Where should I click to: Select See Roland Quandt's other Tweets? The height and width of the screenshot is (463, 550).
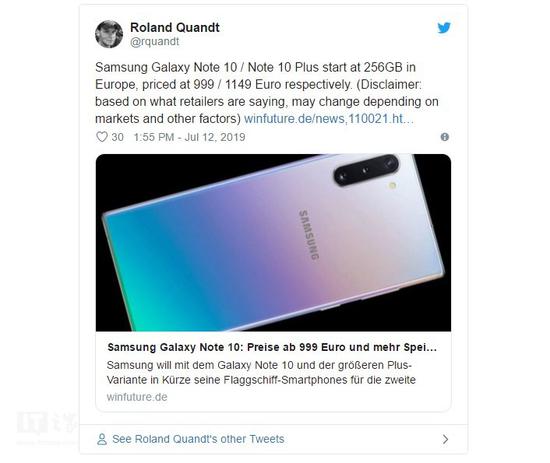click(198, 439)
